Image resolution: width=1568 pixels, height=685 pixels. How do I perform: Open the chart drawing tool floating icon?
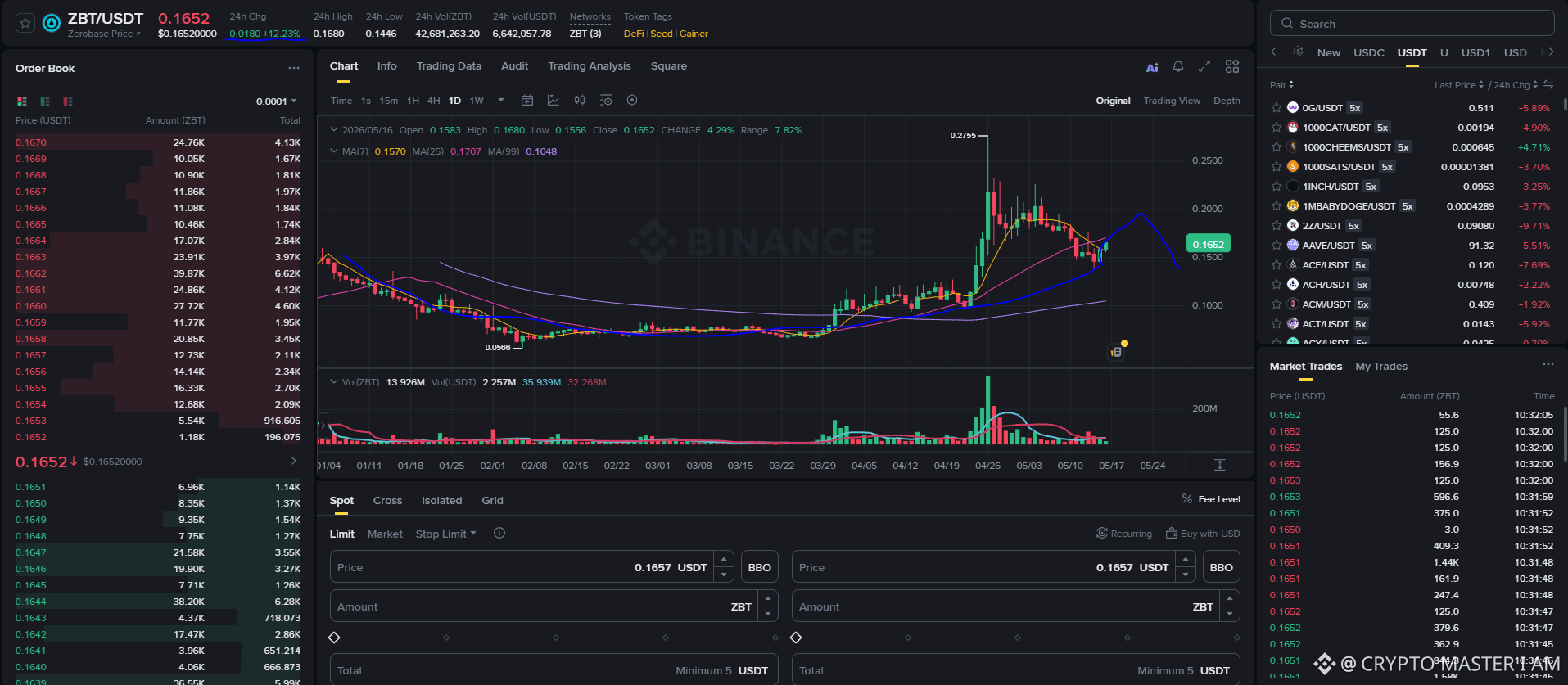click(1116, 352)
